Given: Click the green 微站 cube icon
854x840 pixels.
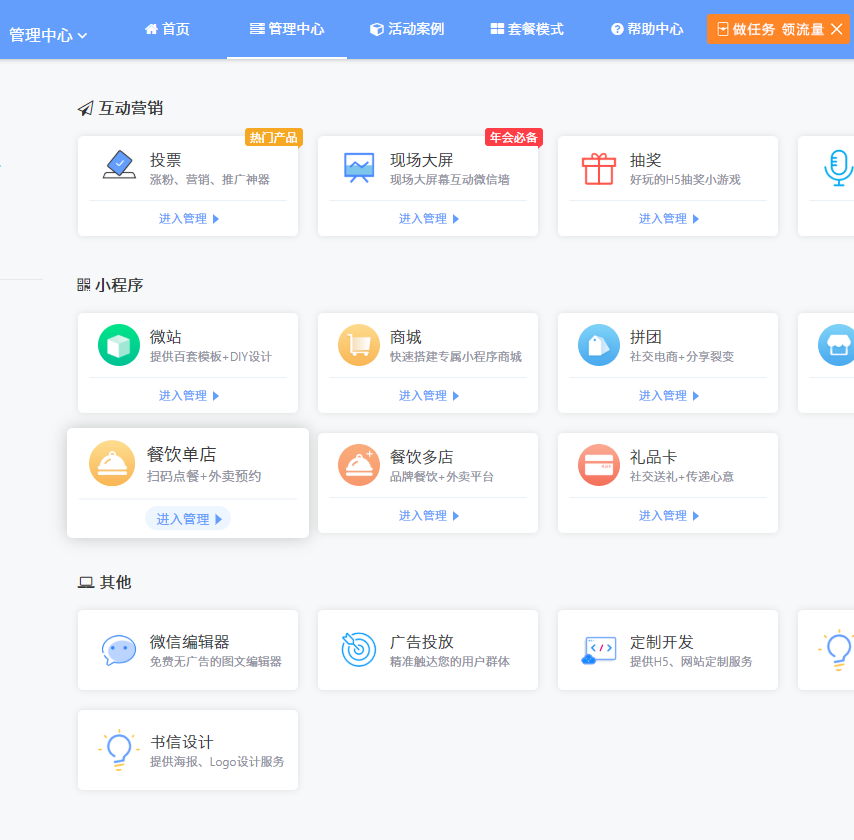Looking at the screenshot, I should click(119, 345).
